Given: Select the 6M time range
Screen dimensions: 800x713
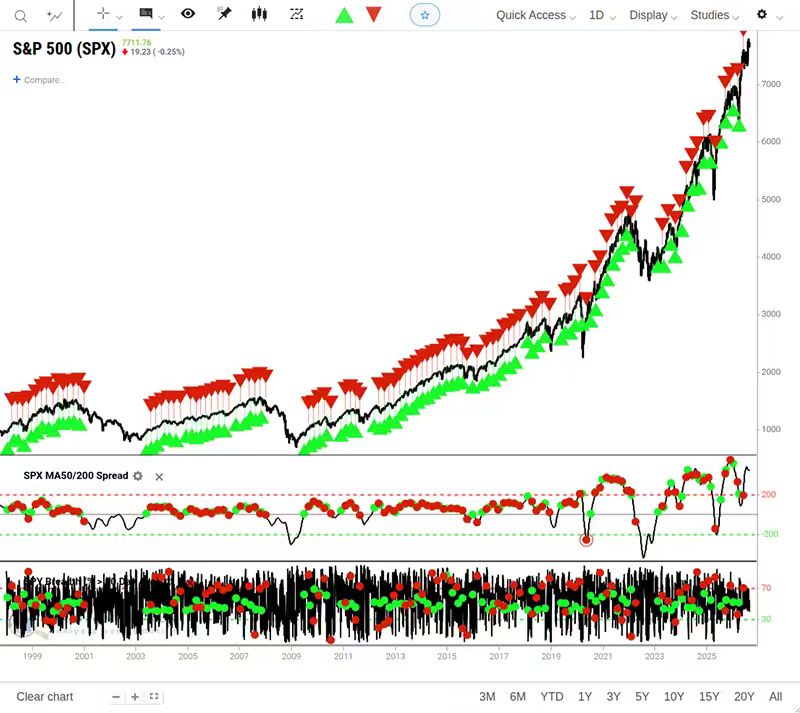Looking at the screenshot, I should click(x=517, y=697).
